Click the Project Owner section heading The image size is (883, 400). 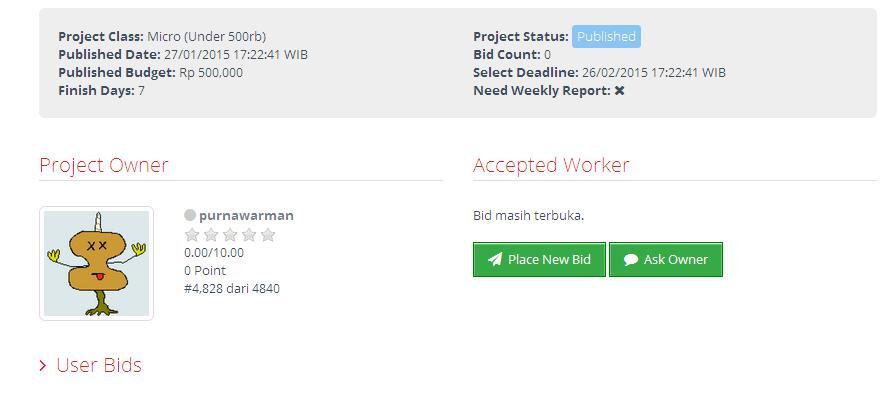pyautogui.click(x=104, y=165)
